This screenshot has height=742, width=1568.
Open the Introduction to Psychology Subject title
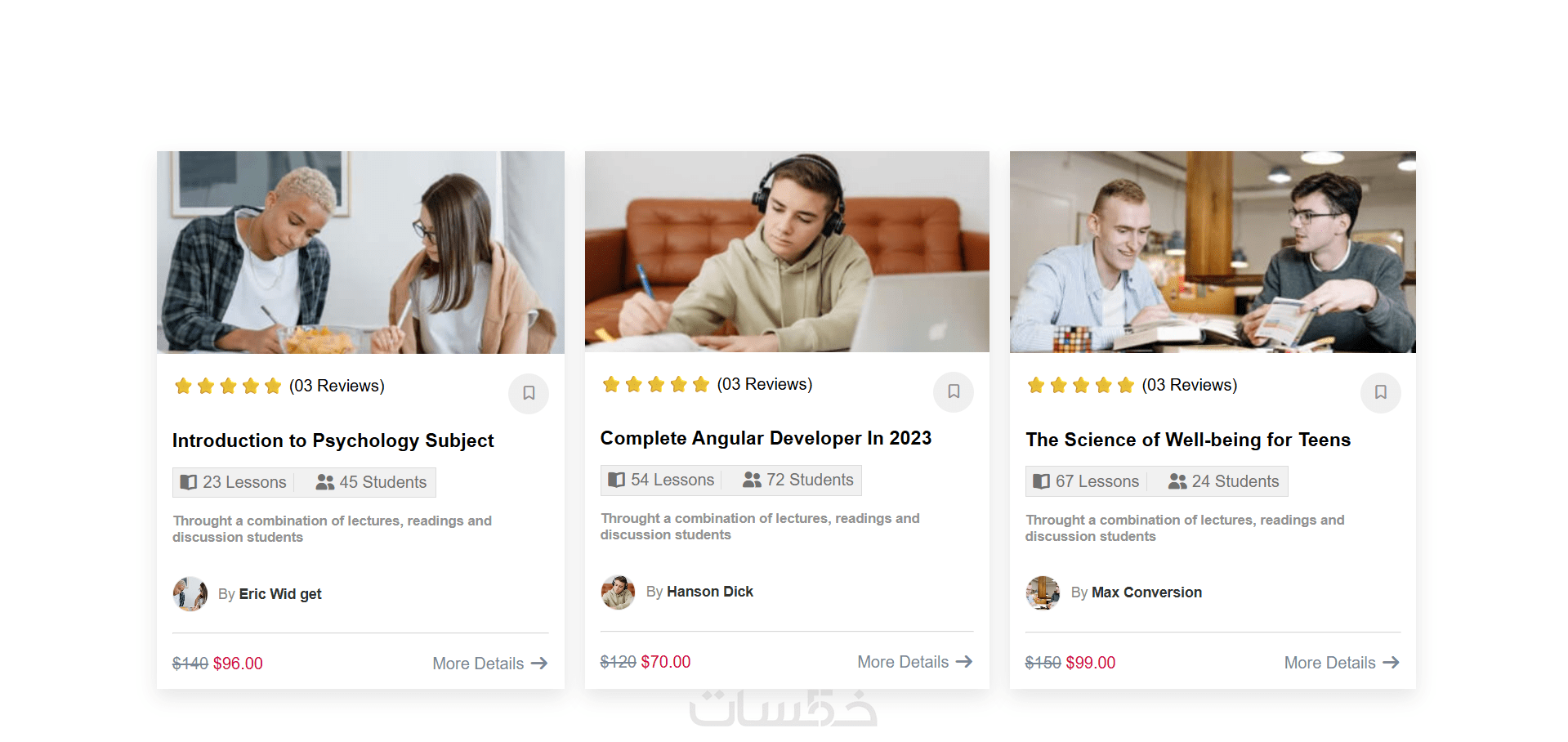pyautogui.click(x=333, y=441)
